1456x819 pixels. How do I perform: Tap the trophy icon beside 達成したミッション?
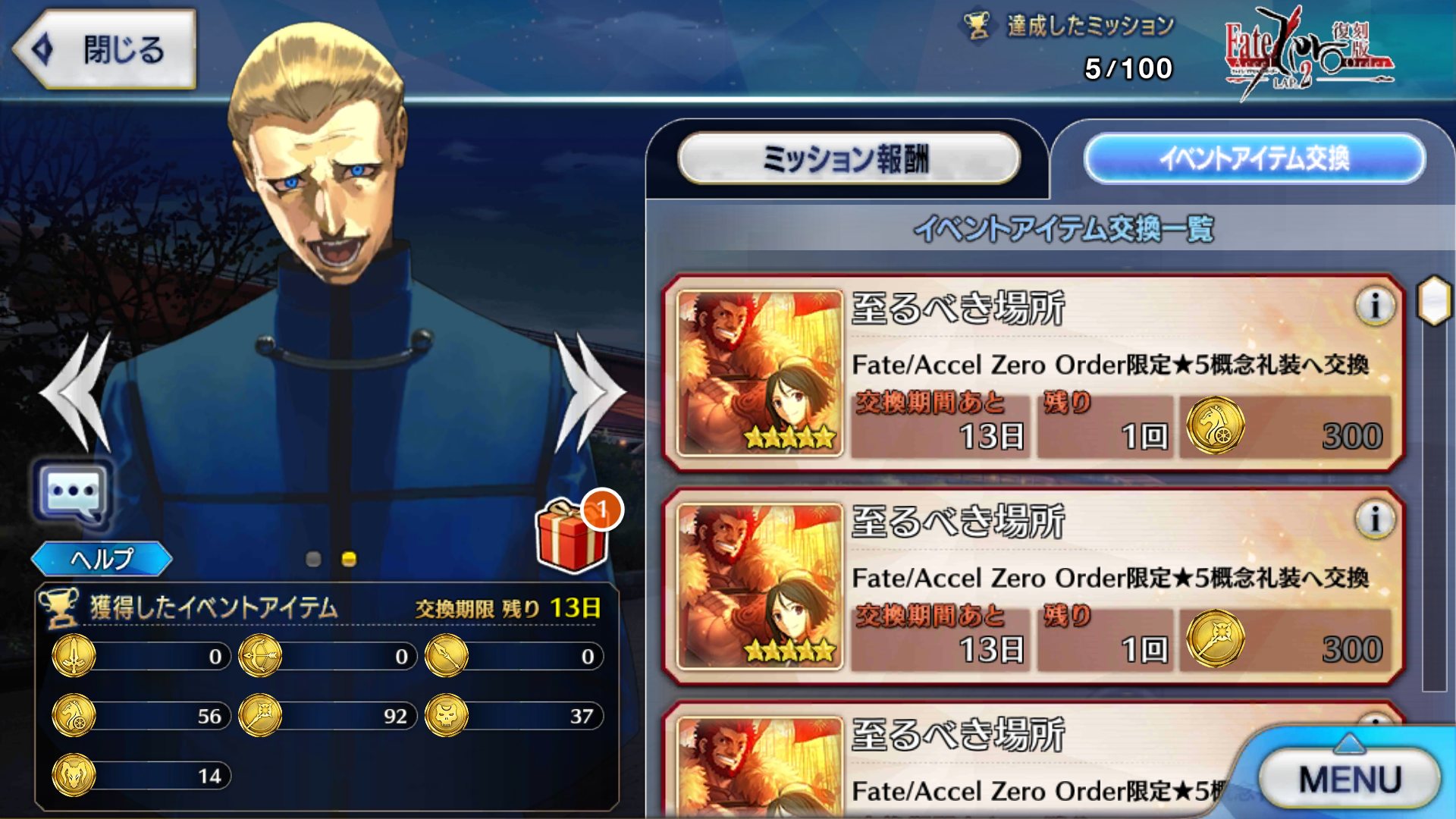coord(977,27)
